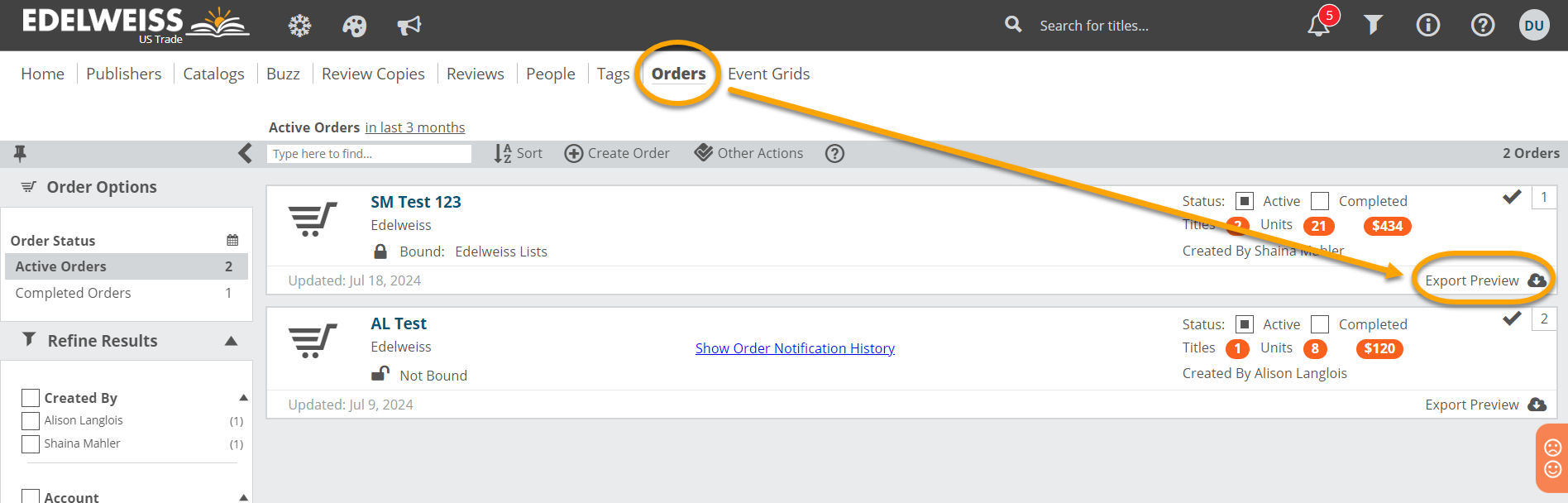Open the Catalogs tab

pyautogui.click(x=213, y=74)
